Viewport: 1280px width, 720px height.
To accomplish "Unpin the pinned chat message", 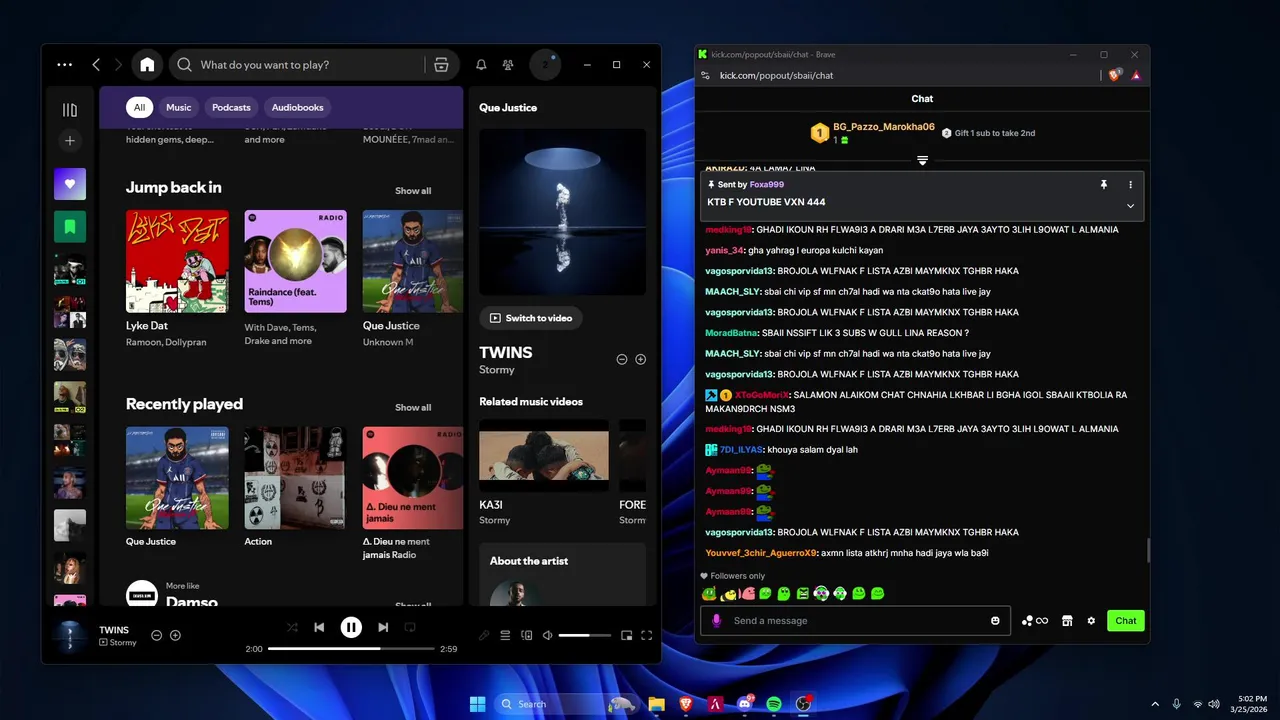I will point(1104,185).
